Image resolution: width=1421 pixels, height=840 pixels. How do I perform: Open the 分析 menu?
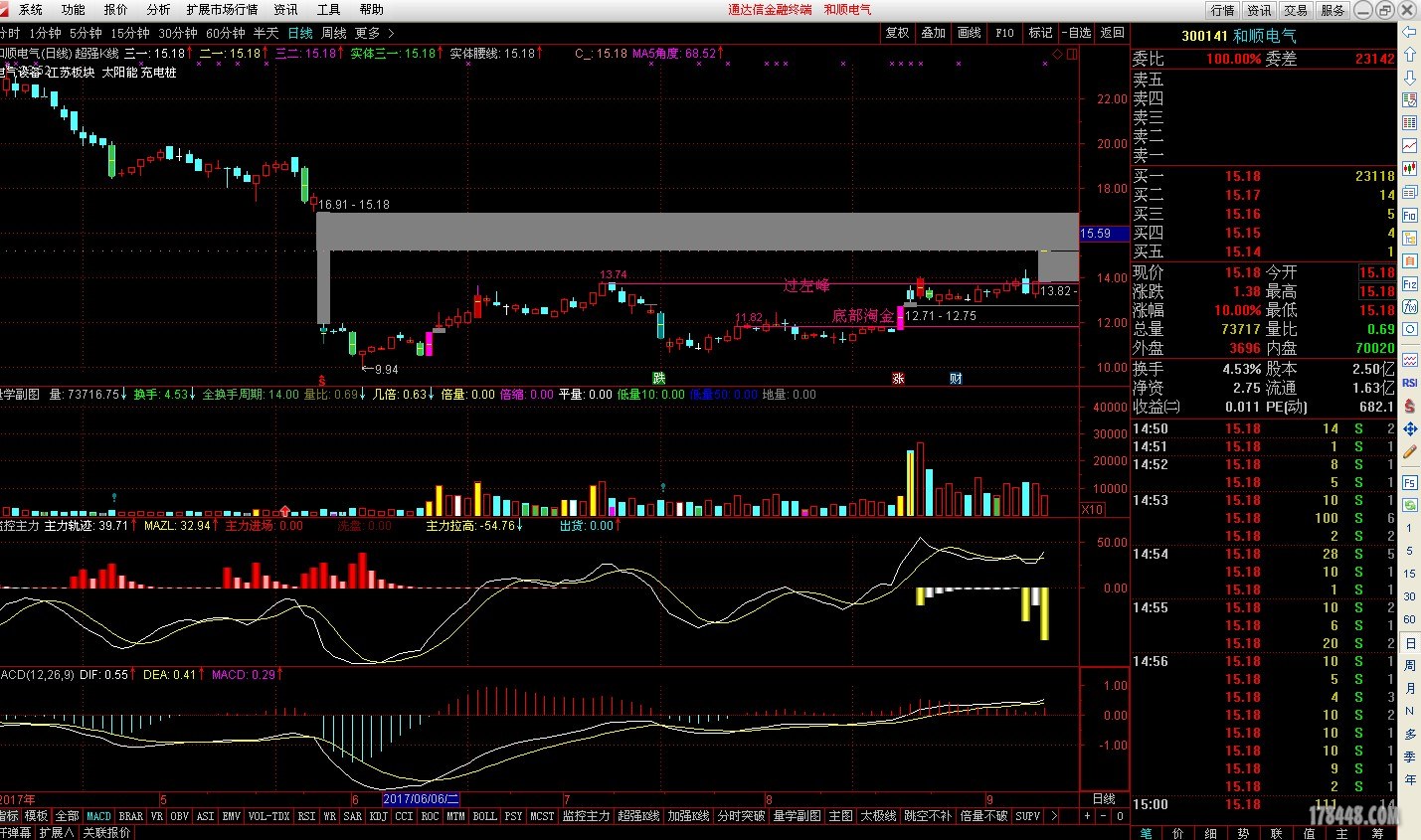click(x=158, y=9)
